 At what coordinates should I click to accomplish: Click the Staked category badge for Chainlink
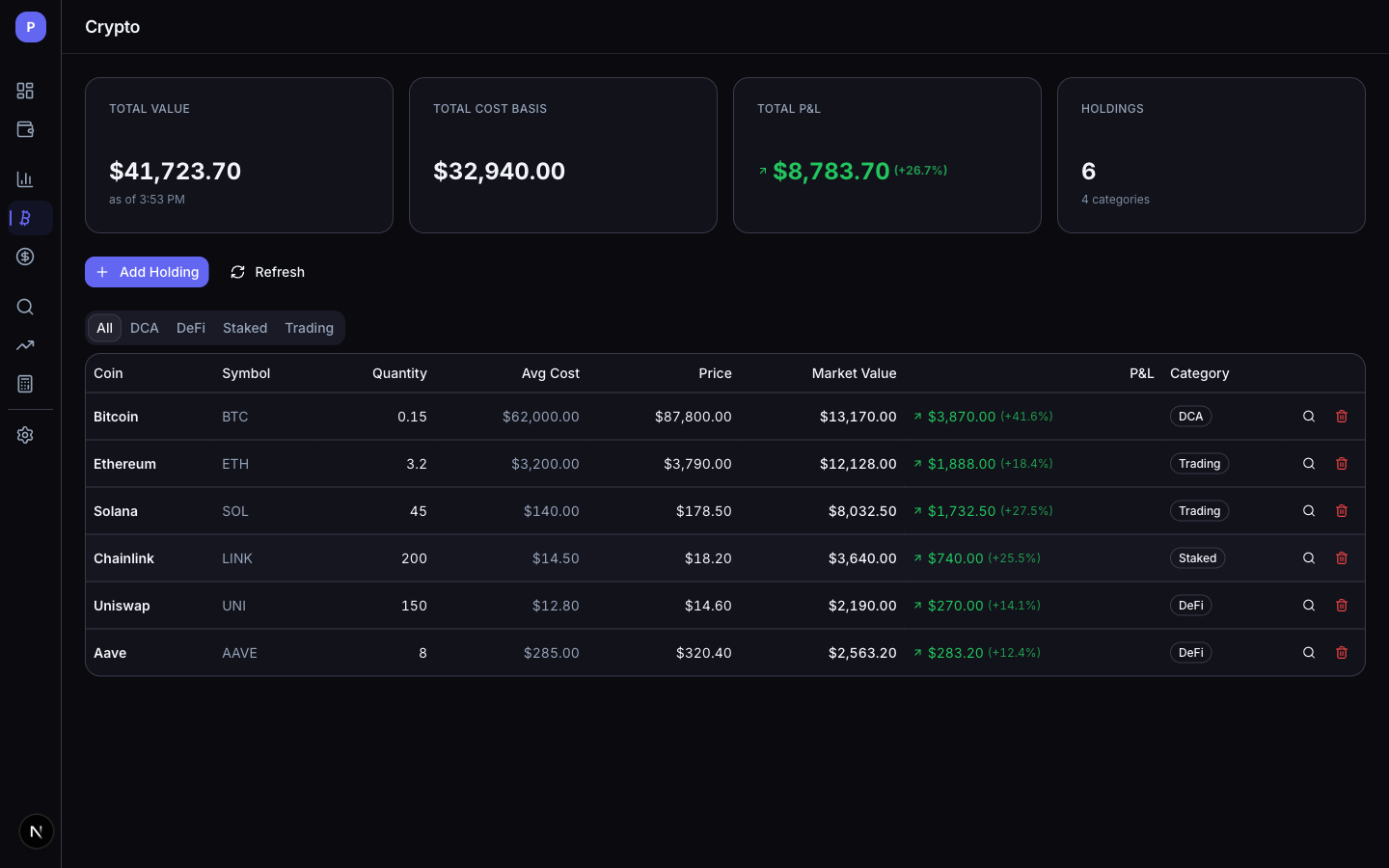1197,558
